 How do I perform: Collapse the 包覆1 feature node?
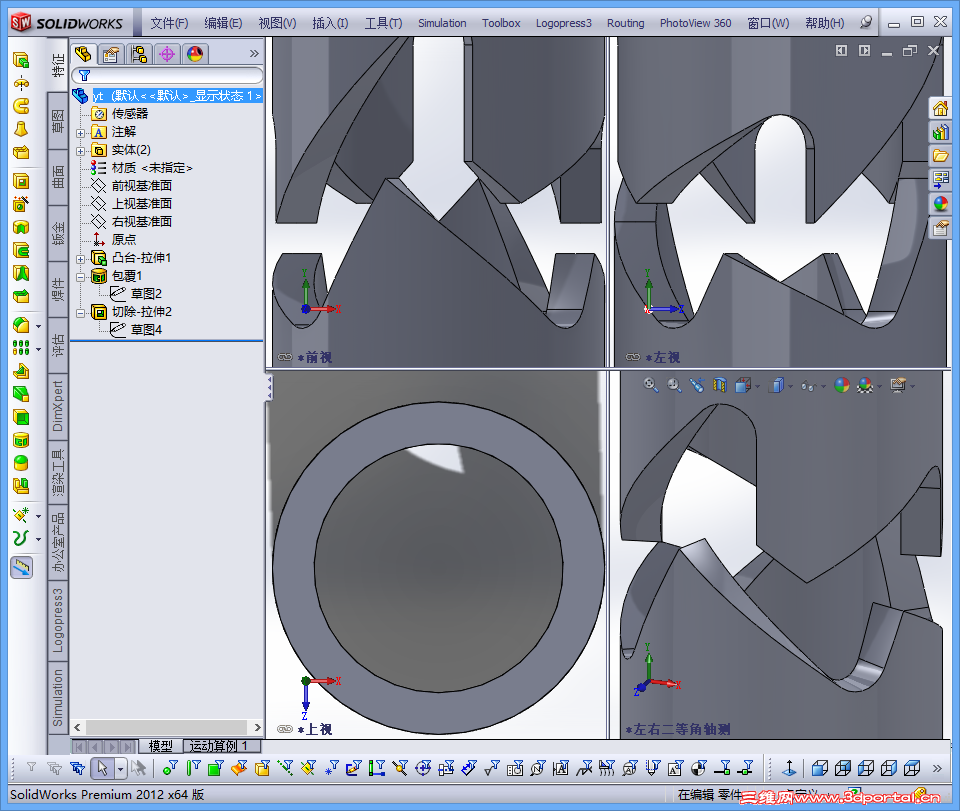80,277
